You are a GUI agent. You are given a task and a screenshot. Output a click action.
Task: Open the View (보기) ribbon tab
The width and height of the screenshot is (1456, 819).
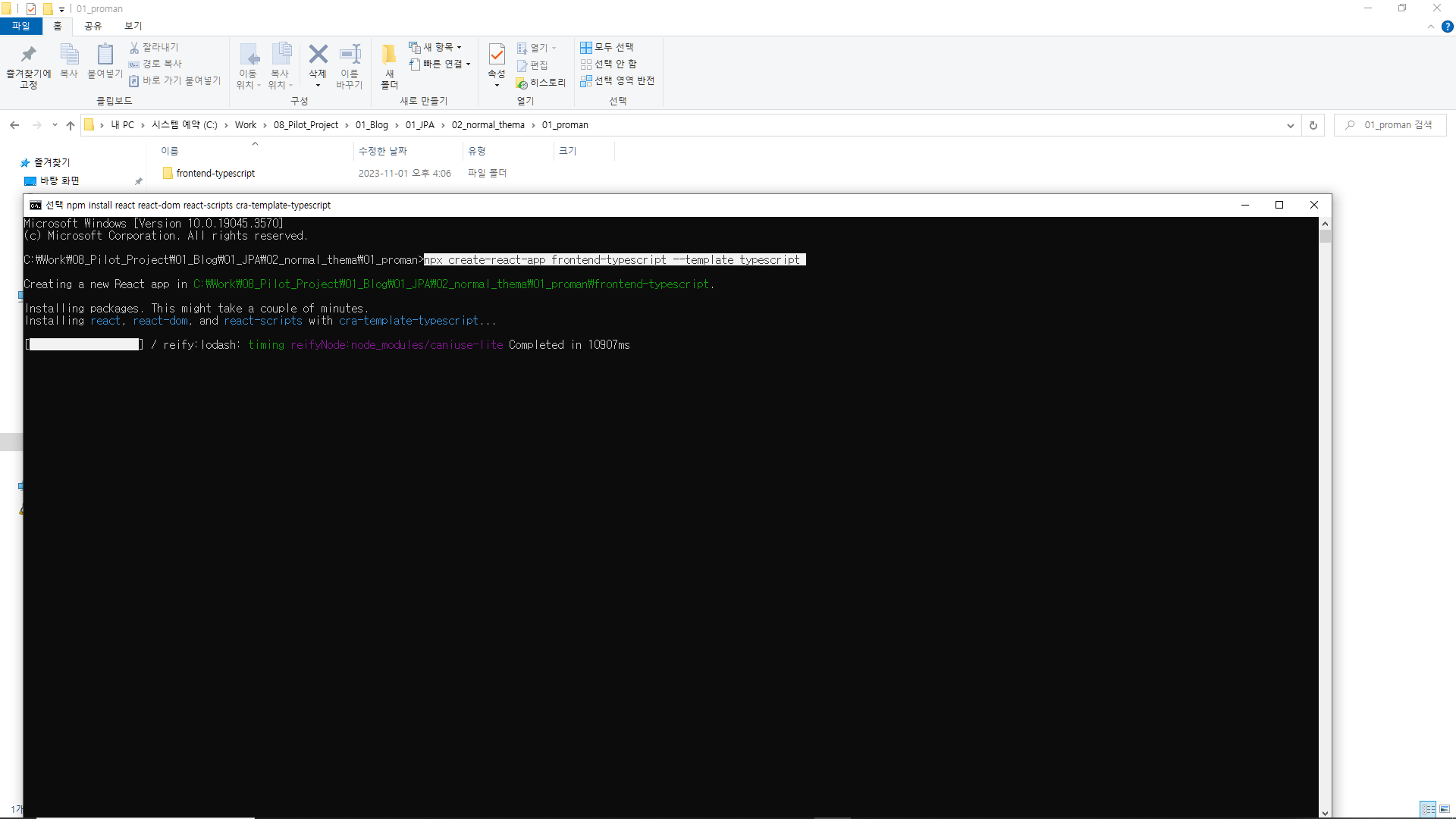(x=133, y=26)
